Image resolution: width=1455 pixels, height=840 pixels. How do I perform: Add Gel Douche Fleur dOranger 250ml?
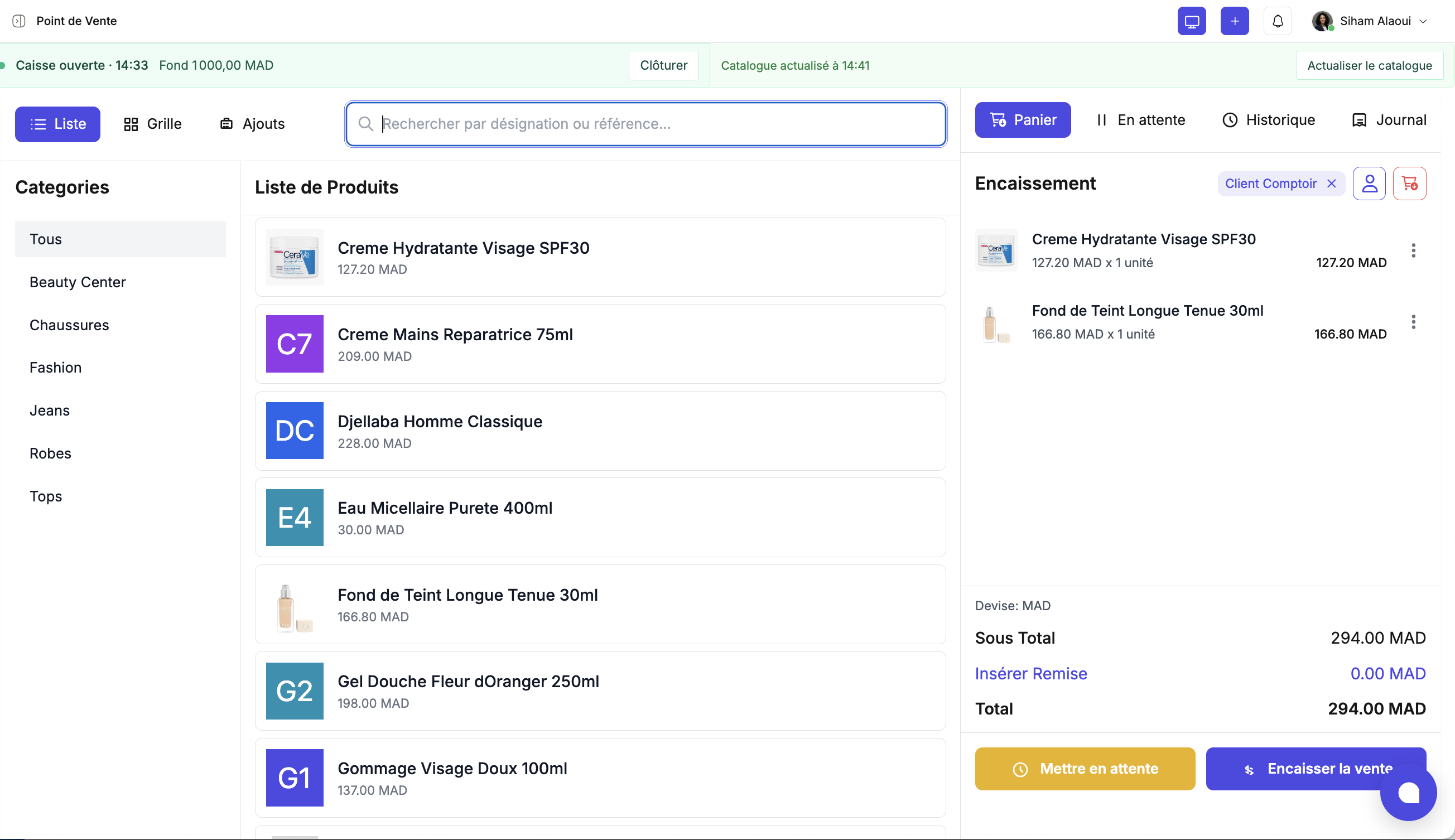point(600,691)
